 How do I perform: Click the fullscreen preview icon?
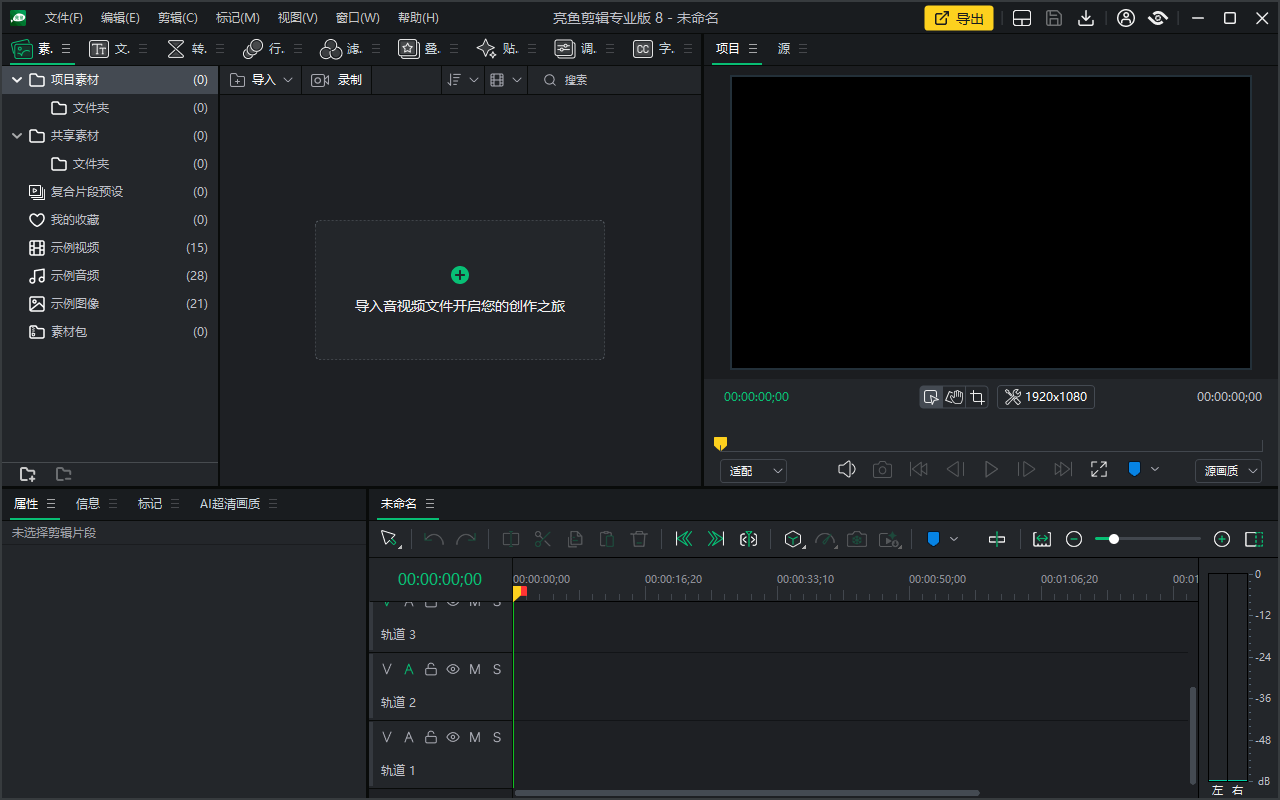[1099, 469]
